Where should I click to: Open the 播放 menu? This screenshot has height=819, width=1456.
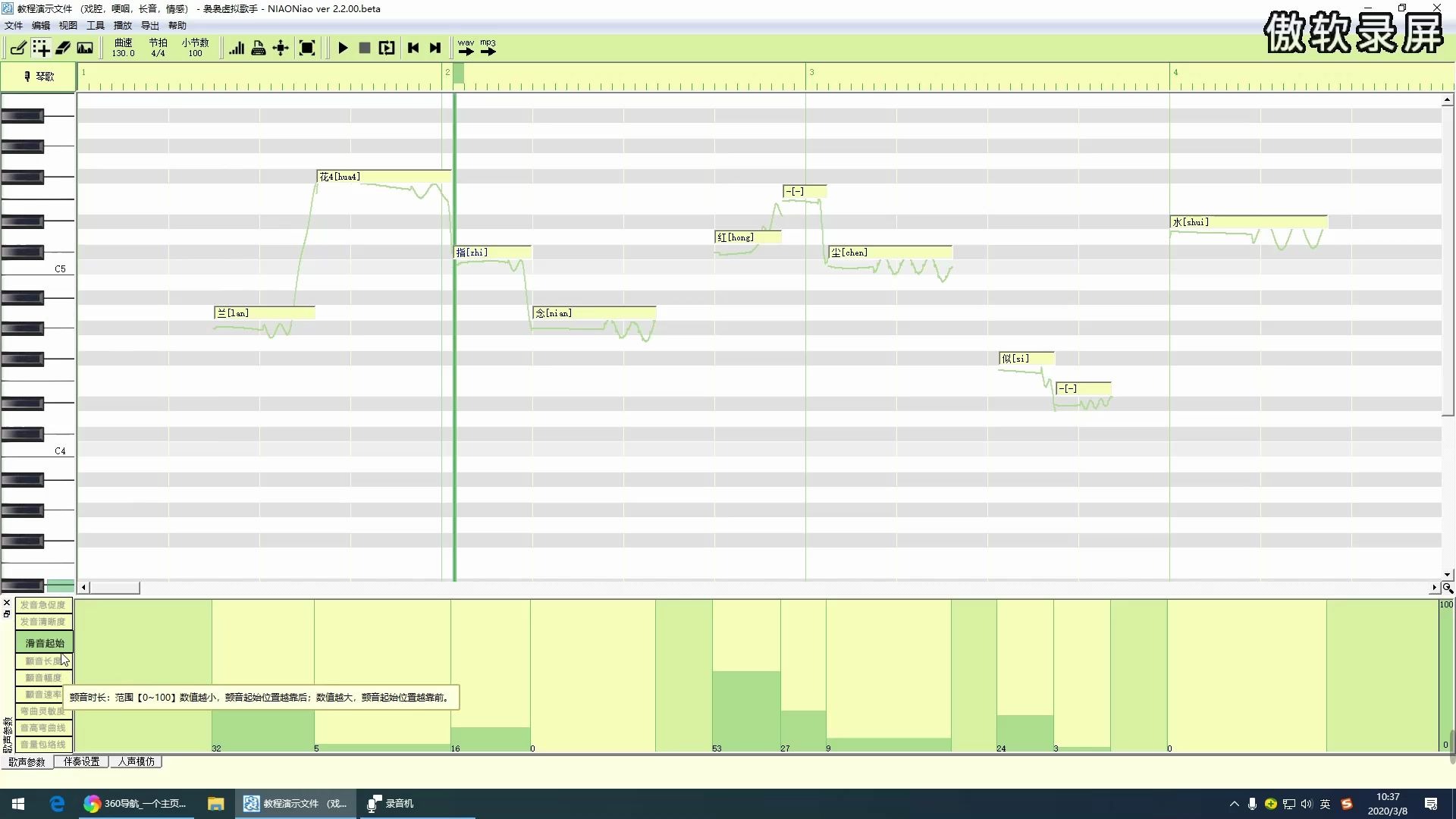pyautogui.click(x=123, y=26)
